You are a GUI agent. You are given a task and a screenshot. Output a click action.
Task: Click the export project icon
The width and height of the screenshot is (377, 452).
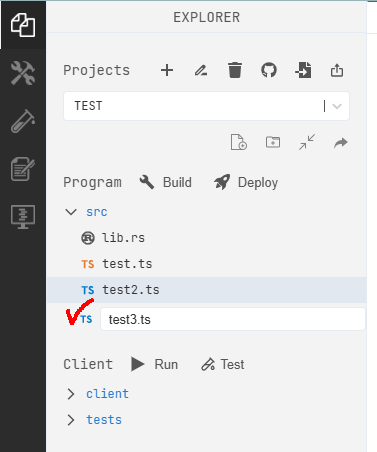click(337, 70)
